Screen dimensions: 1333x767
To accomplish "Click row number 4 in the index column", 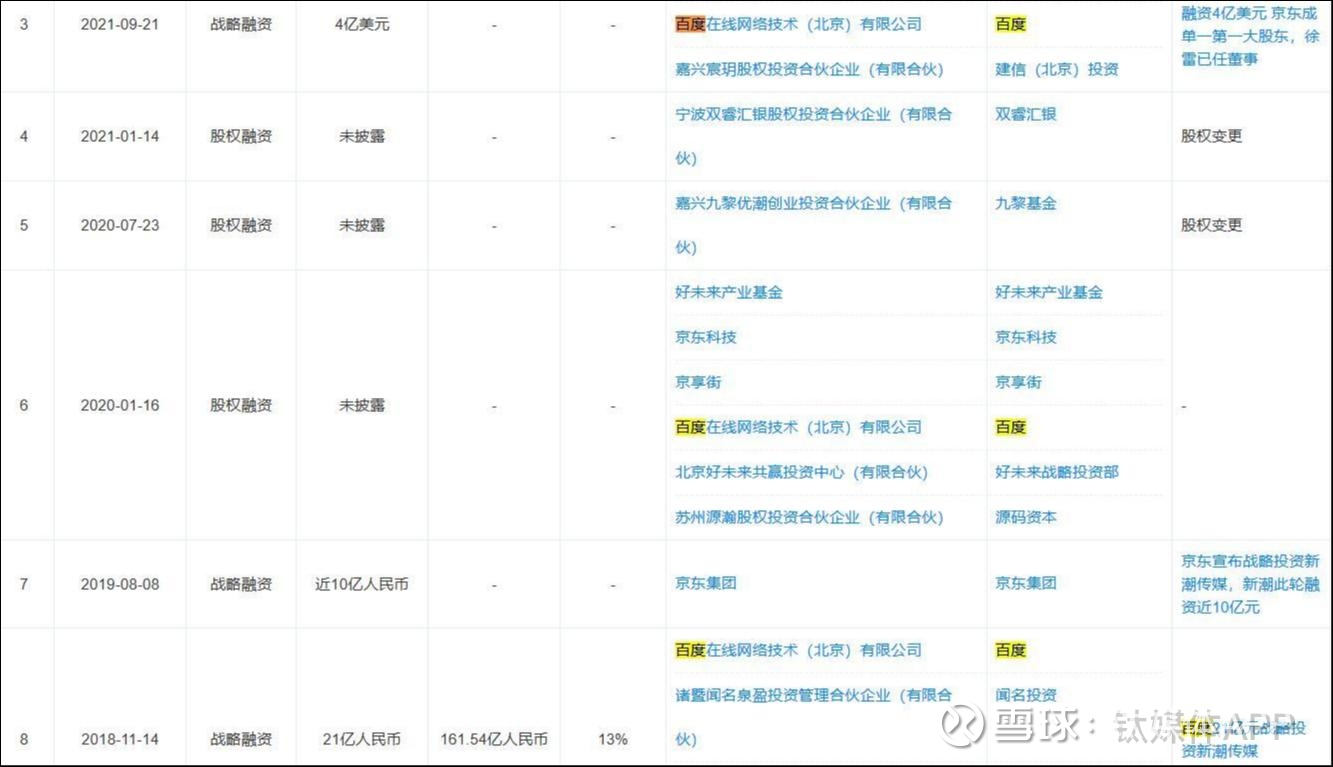I will tap(24, 136).
